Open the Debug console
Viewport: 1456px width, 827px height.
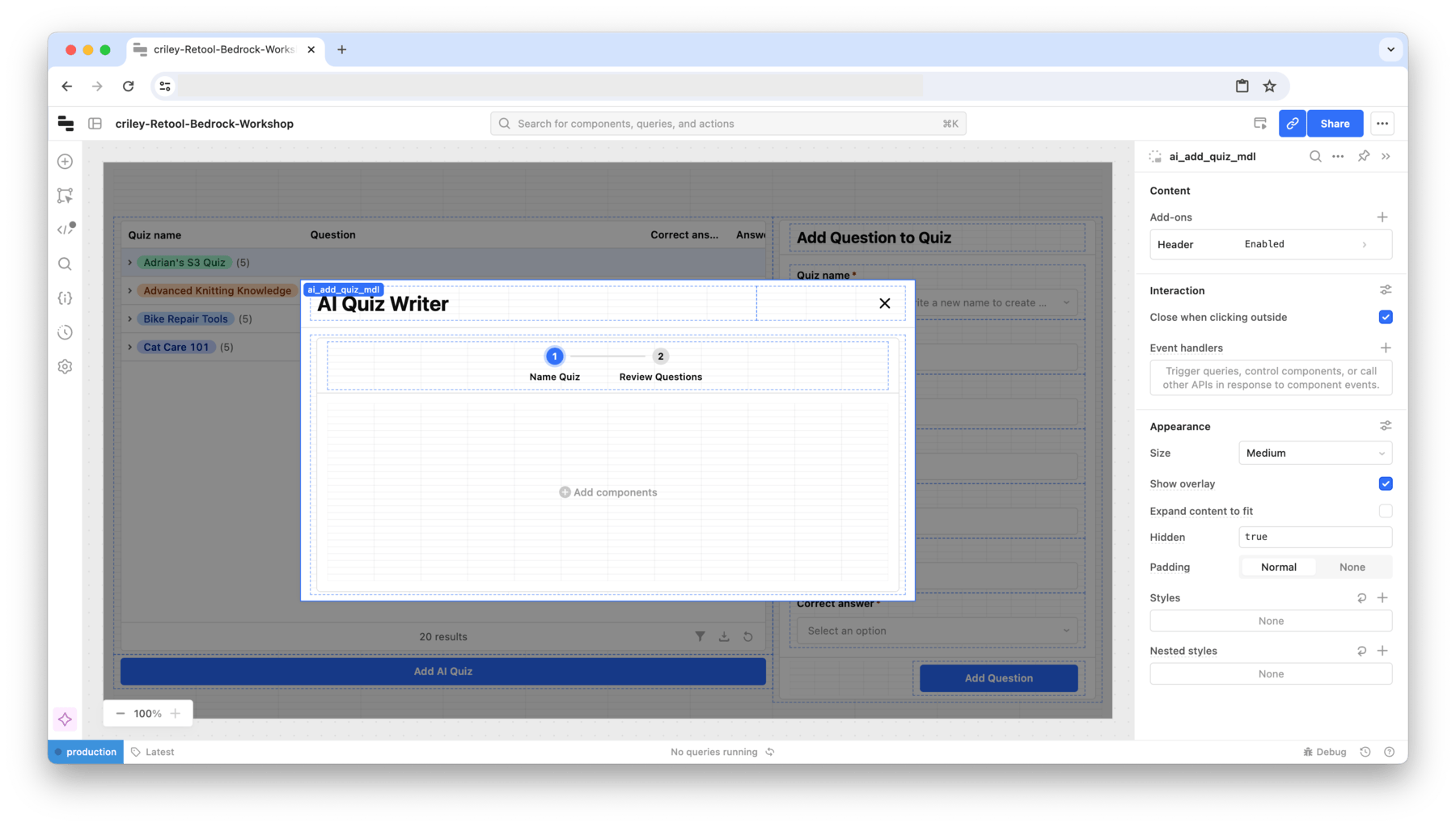1325,752
